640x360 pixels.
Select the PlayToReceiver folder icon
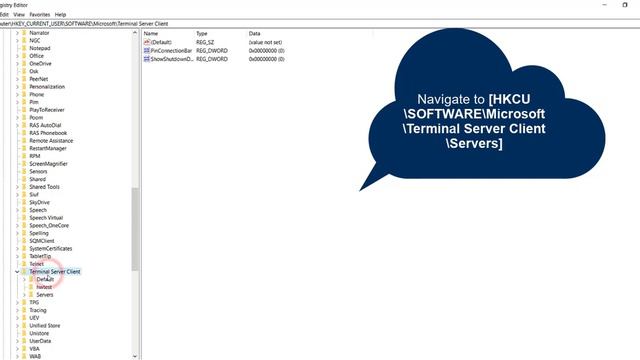click(x=24, y=110)
